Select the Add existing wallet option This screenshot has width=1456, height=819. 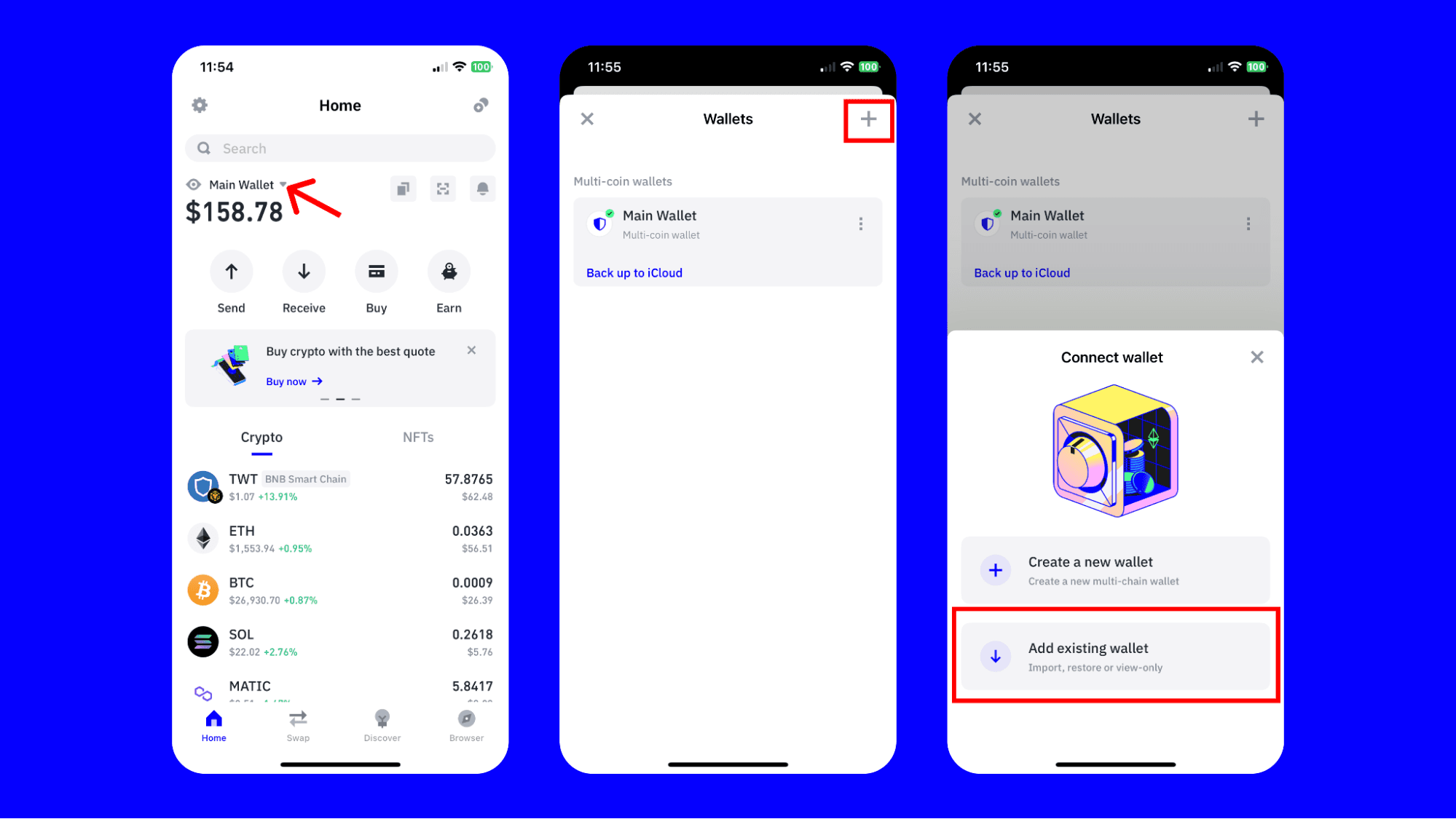coord(1112,657)
